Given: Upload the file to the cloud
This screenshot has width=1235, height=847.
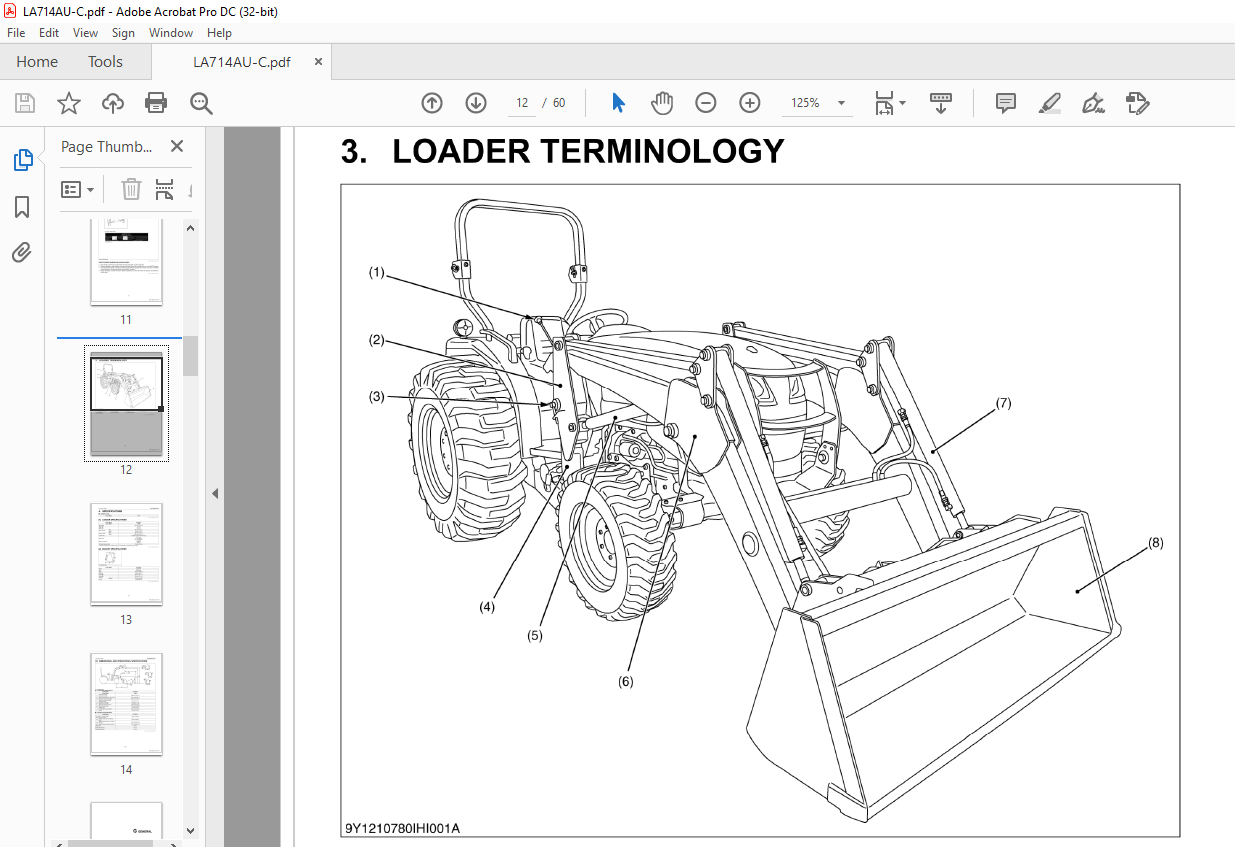Looking at the screenshot, I should pyautogui.click(x=113, y=103).
